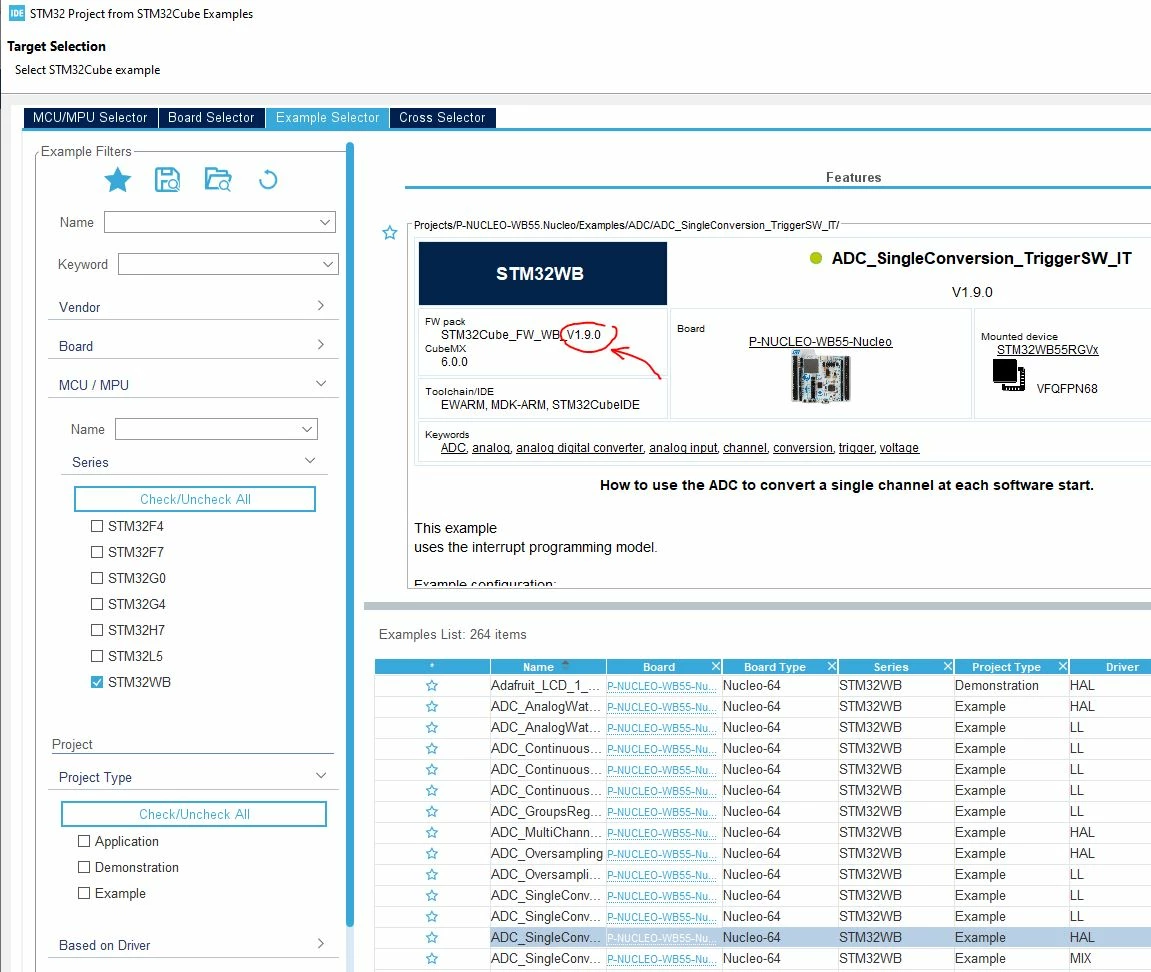Select the ADC_Oversampling example name
Image resolution: width=1151 pixels, height=972 pixels.
click(547, 854)
